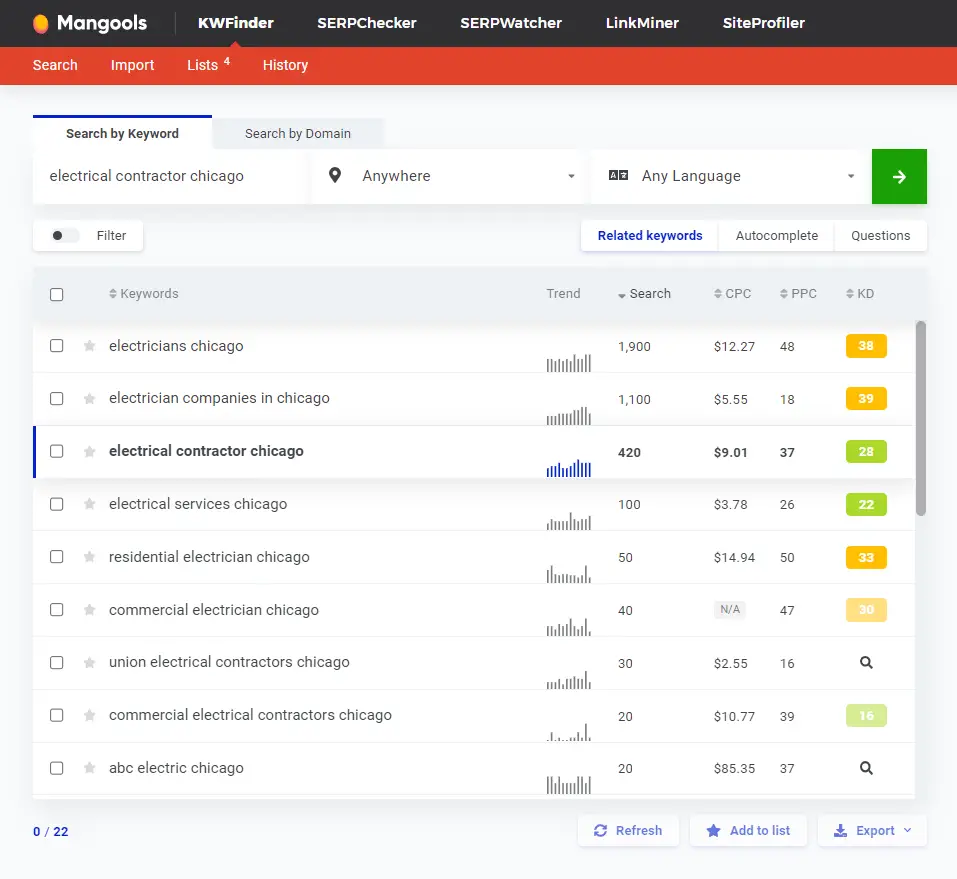This screenshot has width=957, height=879.
Task: Open SiteProfiler tool
Action: (x=764, y=23)
